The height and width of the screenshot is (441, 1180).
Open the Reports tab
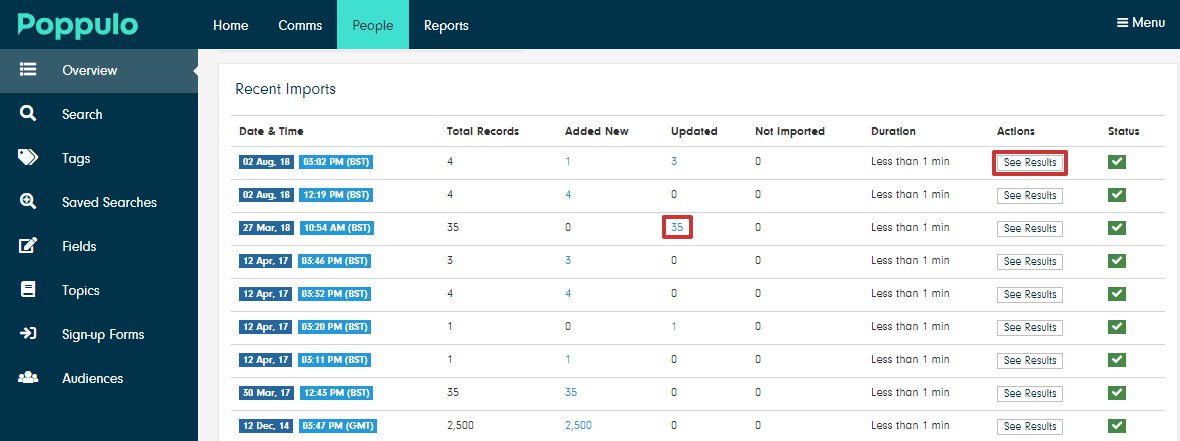(x=446, y=25)
